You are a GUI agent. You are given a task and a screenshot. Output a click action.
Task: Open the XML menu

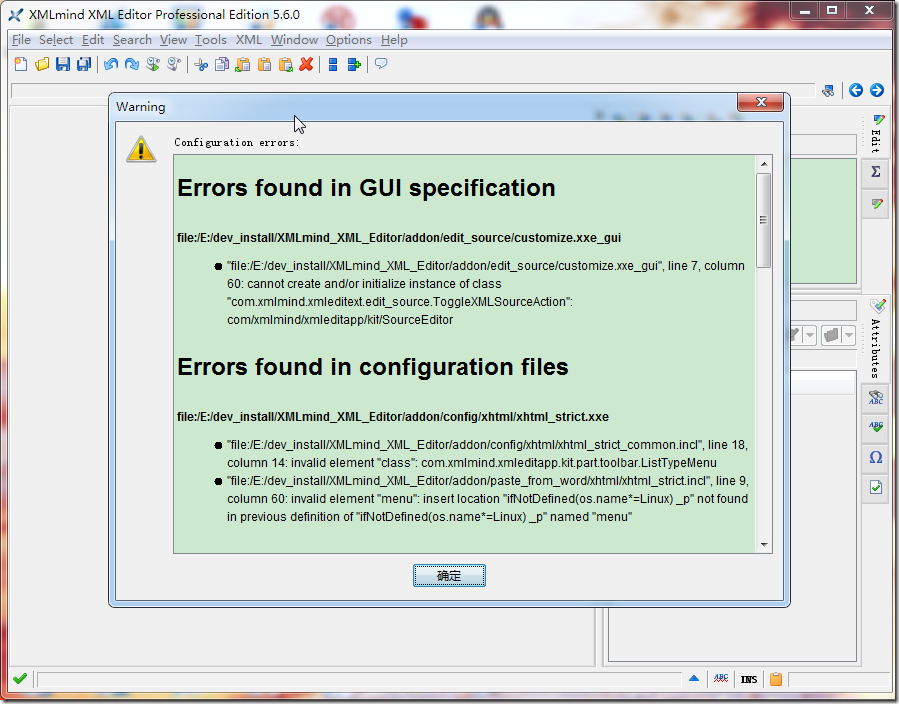(249, 40)
